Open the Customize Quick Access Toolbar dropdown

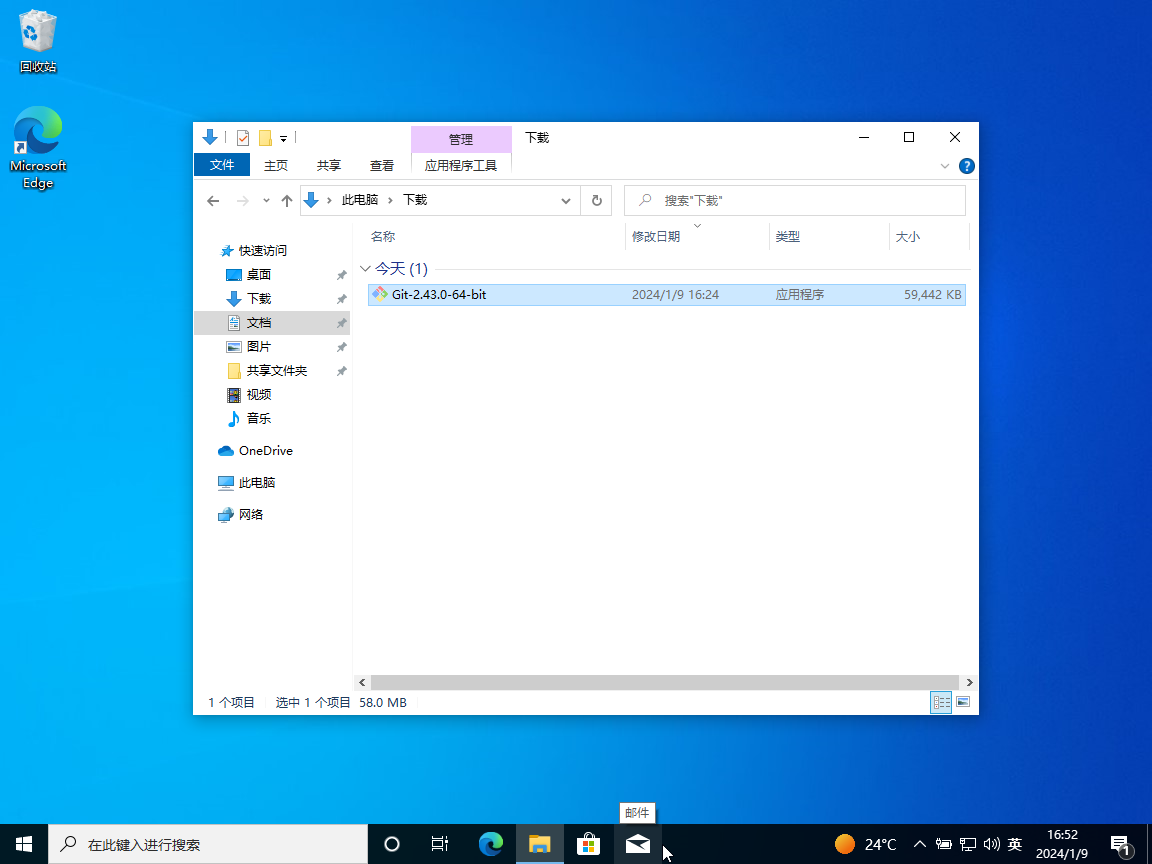[284, 138]
